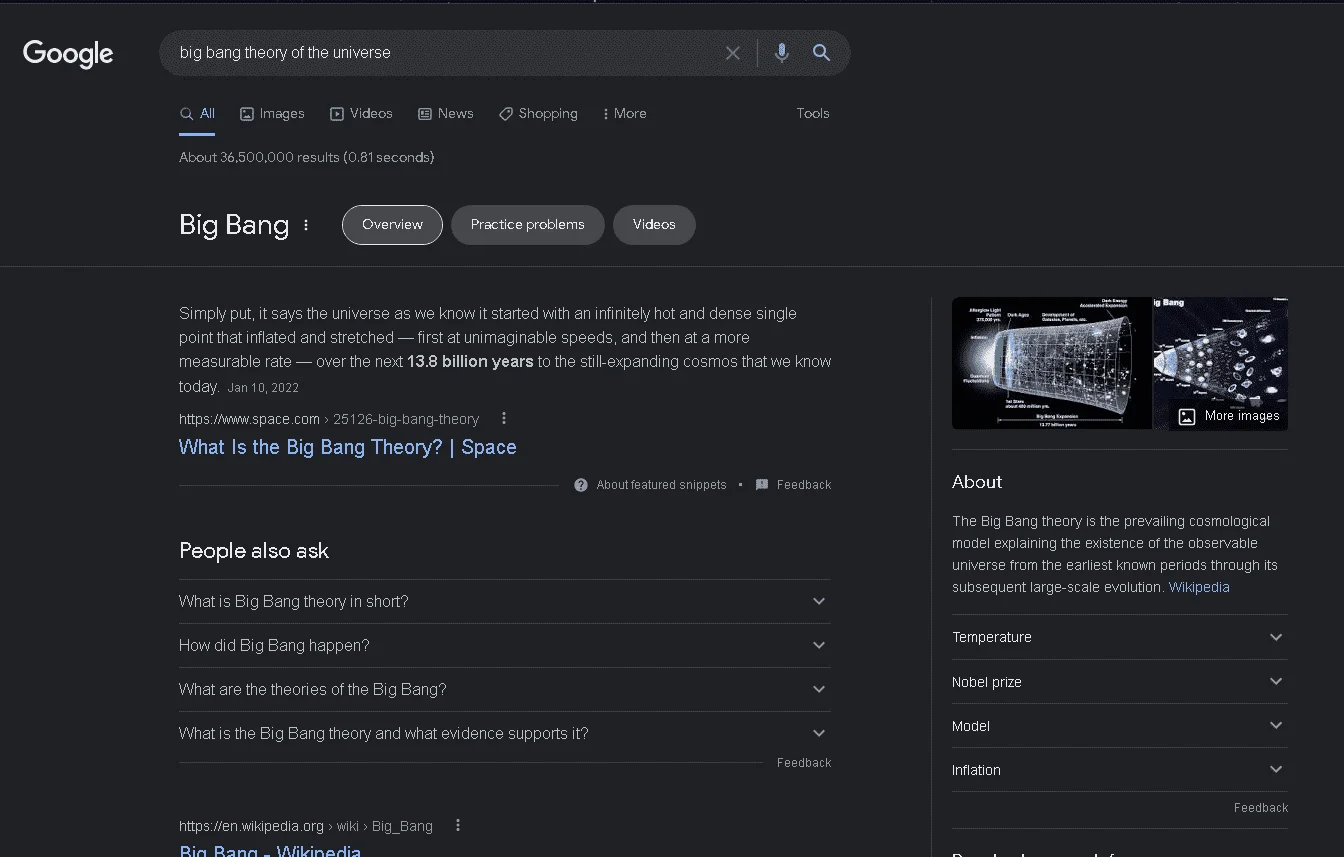Click the magnifying glass search button
The width and height of the screenshot is (1344, 857).
[x=822, y=53]
